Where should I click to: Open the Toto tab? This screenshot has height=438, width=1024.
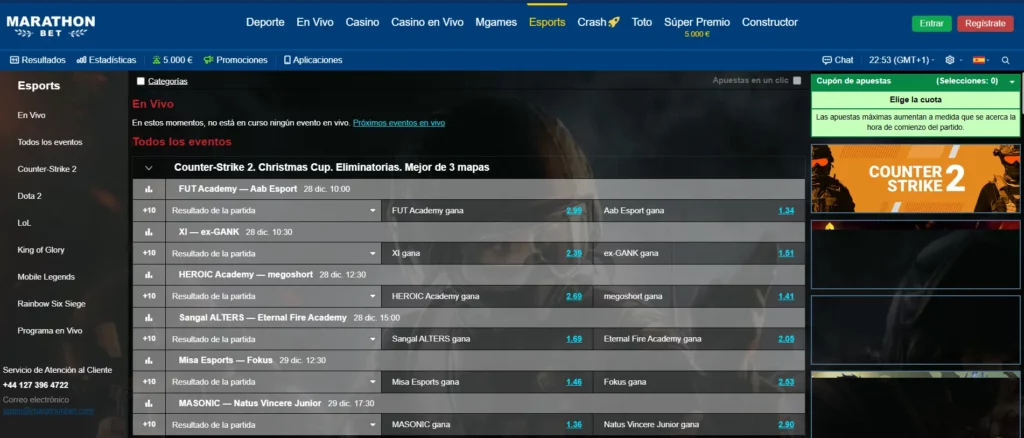[x=642, y=22]
